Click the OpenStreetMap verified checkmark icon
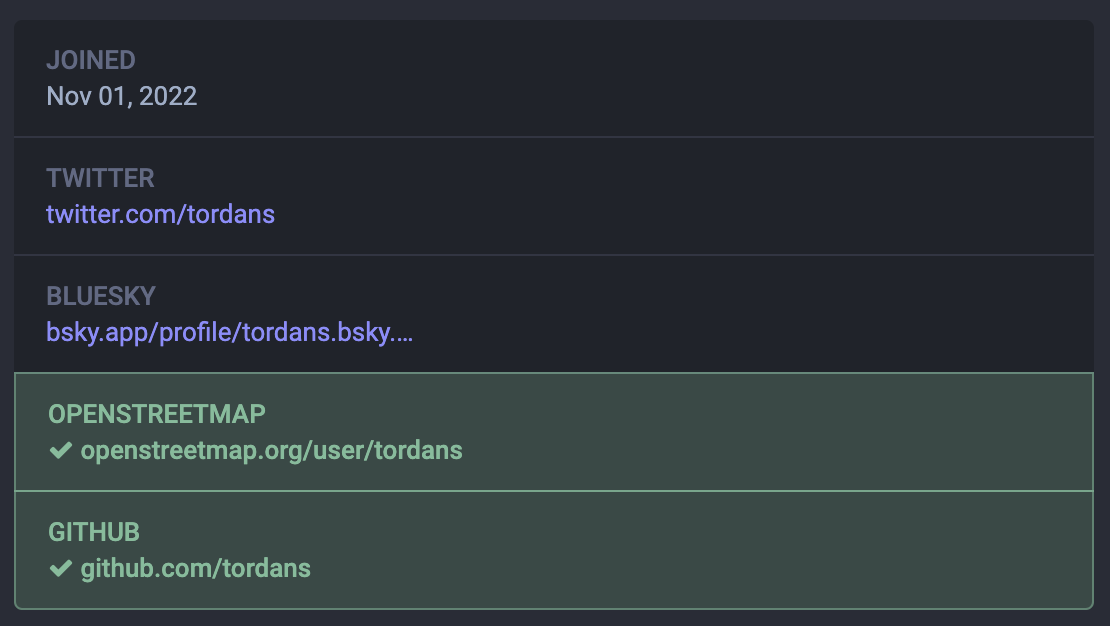The image size is (1110, 626). coord(60,451)
